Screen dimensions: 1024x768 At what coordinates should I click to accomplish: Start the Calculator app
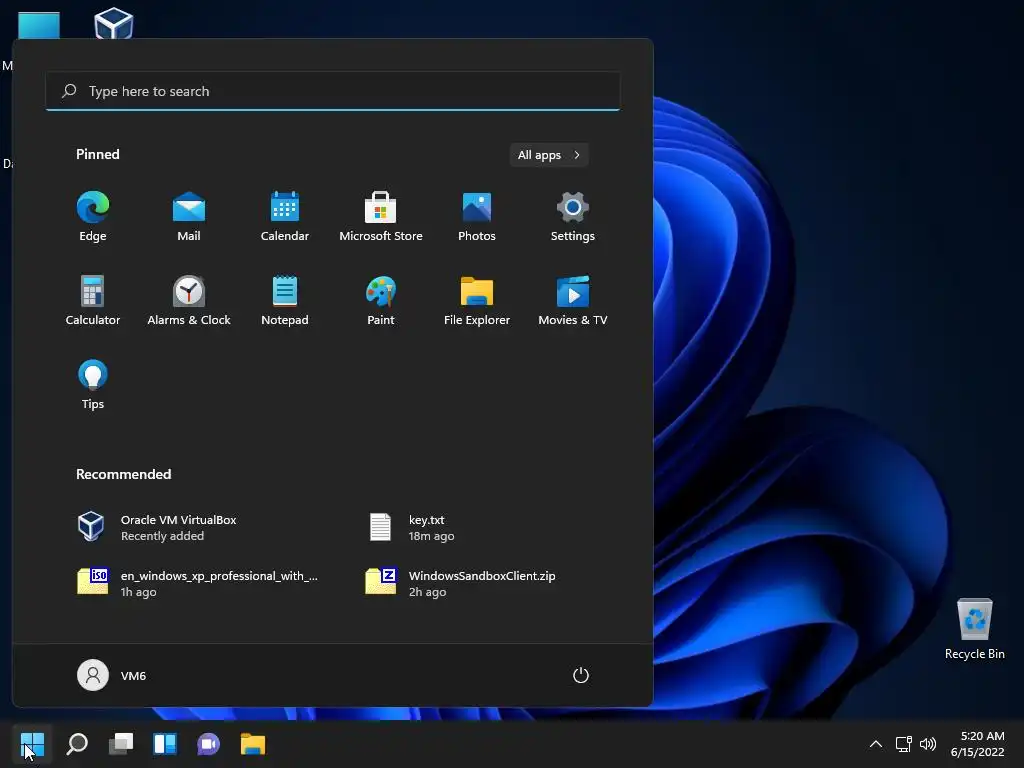pos(93,300)
